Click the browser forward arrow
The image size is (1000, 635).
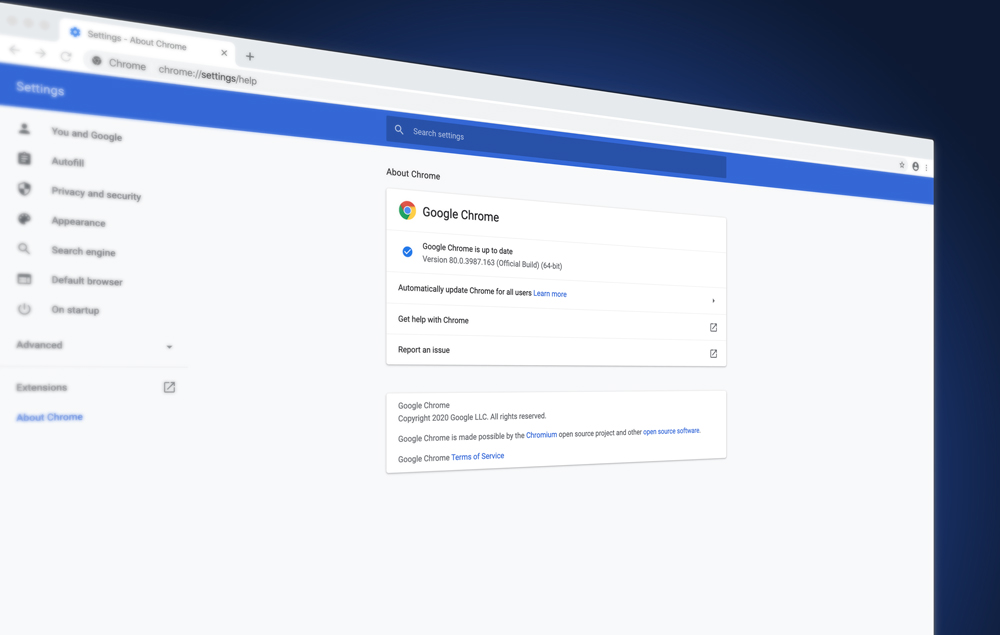pyautogui.click(x=40, y=53)
